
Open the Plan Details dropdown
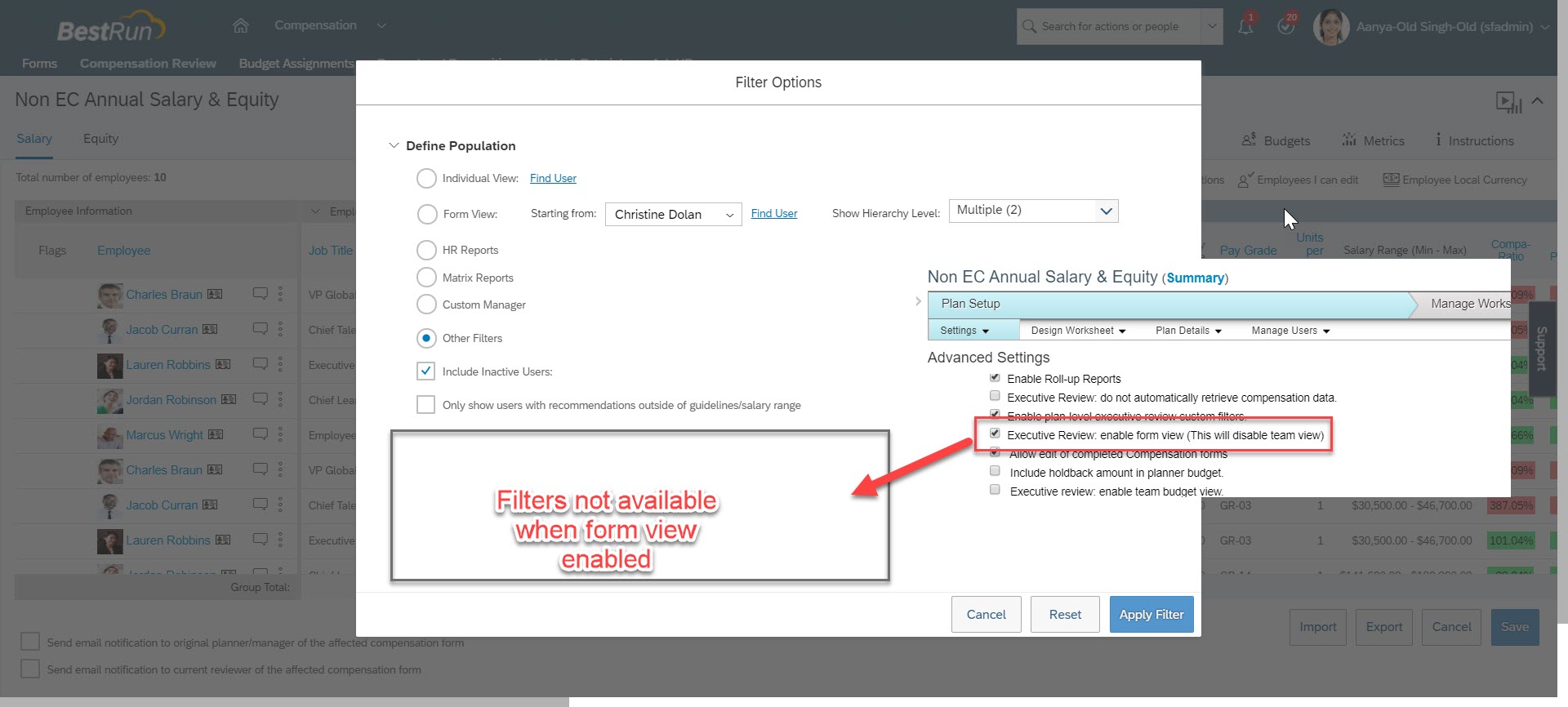pos(1188,331)
